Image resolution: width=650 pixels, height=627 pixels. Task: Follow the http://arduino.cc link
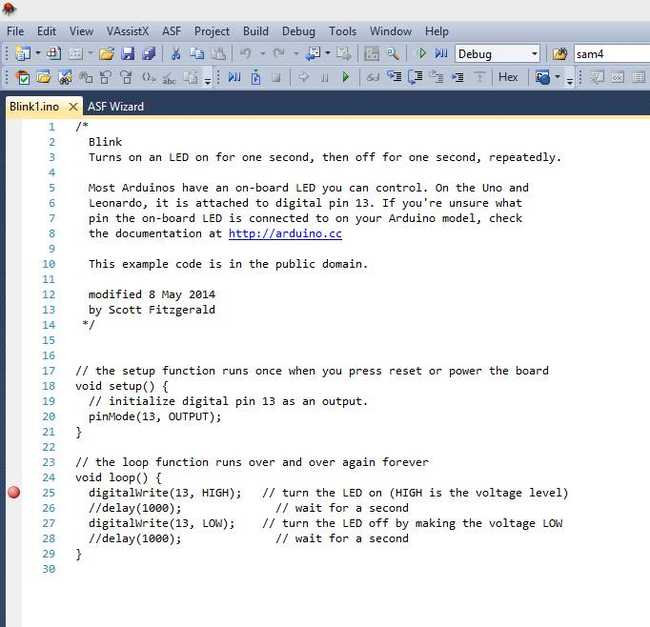pyautogui.click(x=285, y=233)
